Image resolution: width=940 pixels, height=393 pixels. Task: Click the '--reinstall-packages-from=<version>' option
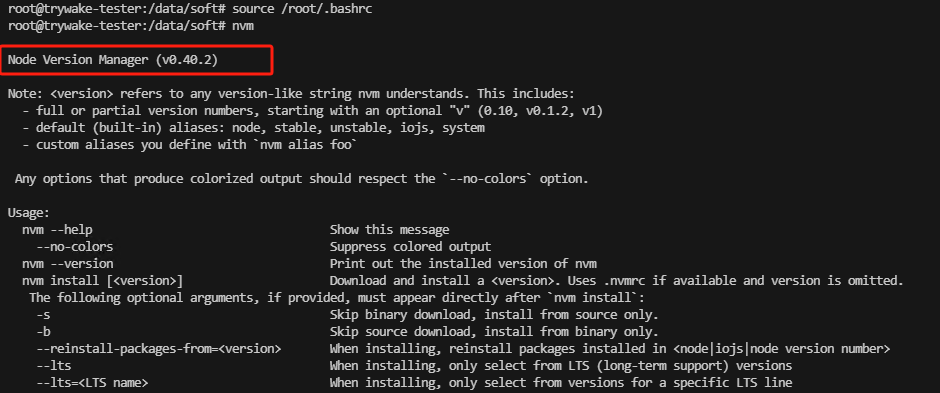pos(158,349)
